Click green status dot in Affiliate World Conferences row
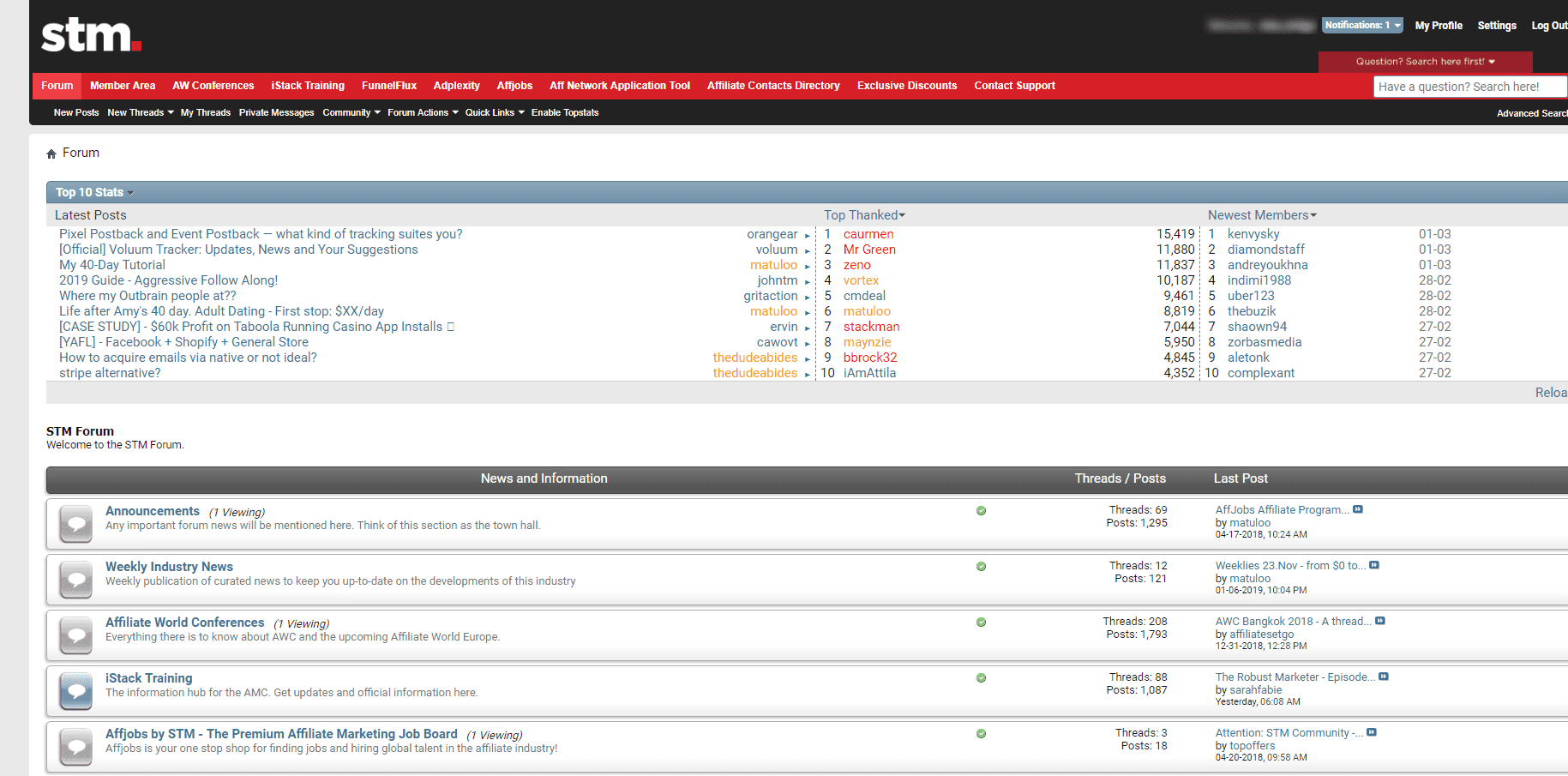 [981, 623]
